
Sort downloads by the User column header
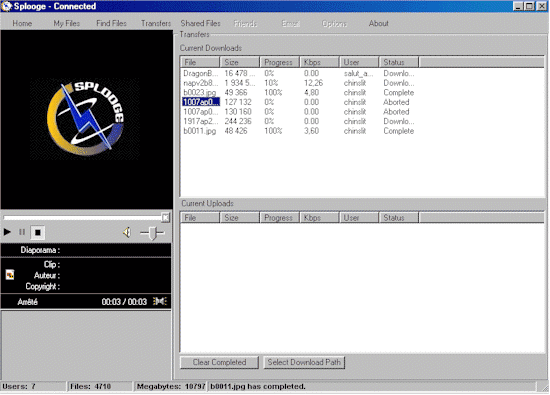(359, 62)
